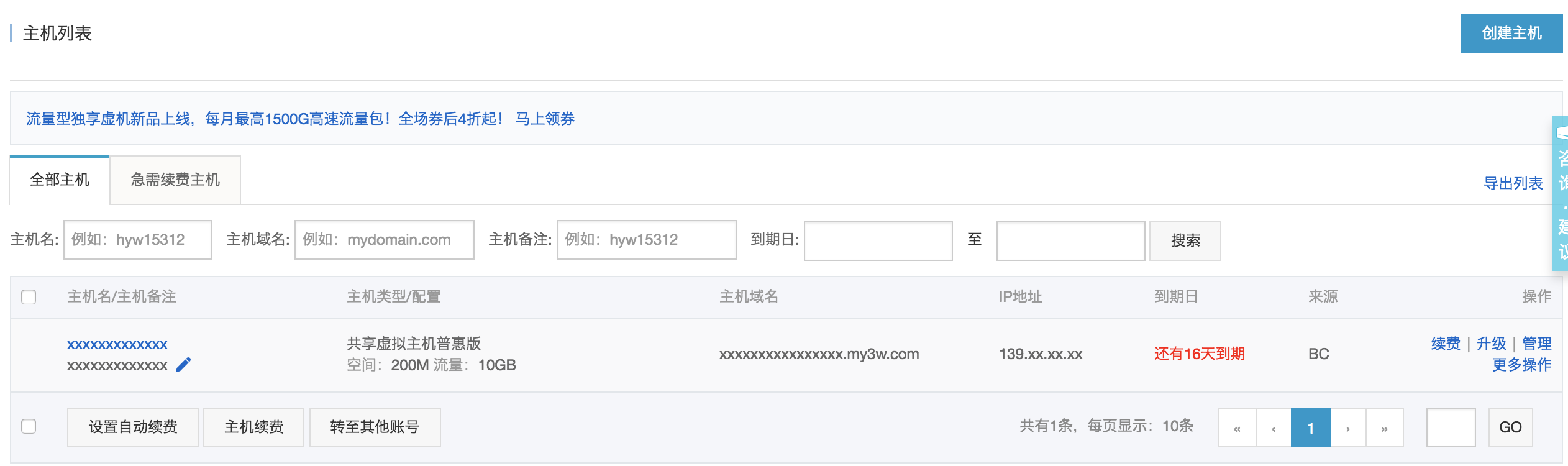Focus the 主机域名 input field
1568x466 pixels.
[385, 240]
